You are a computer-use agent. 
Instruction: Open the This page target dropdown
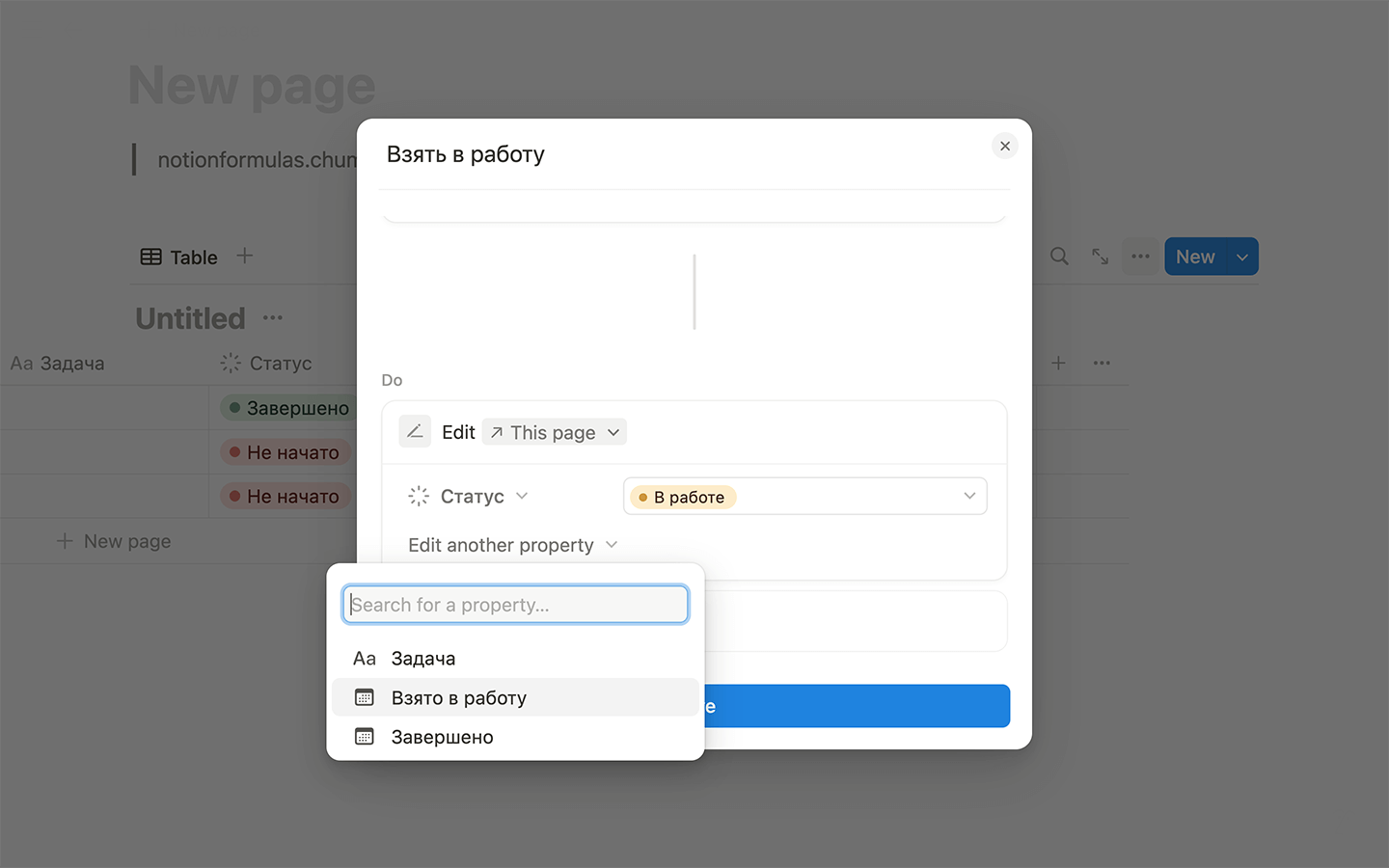tap(555, 432)
